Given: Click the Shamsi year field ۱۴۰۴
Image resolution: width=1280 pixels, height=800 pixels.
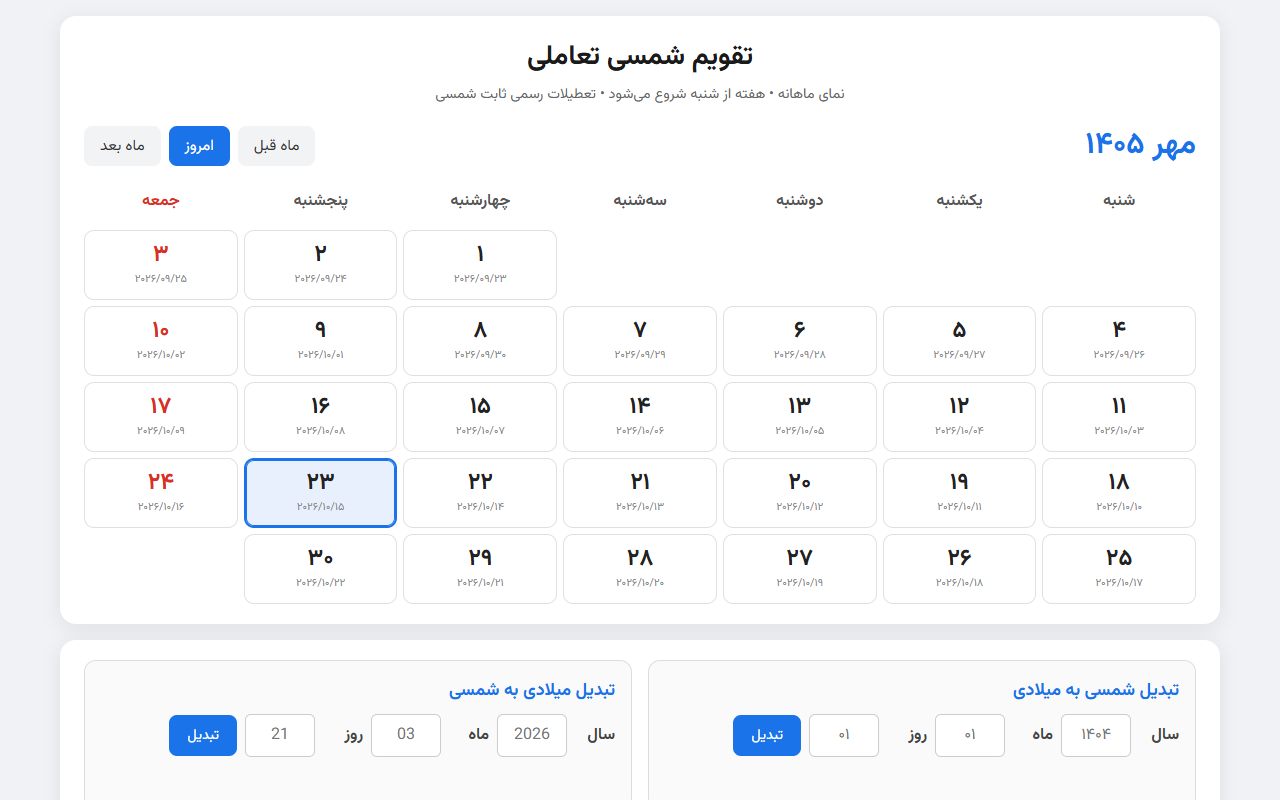Looking at the screenshot, I should (1096, 735).
